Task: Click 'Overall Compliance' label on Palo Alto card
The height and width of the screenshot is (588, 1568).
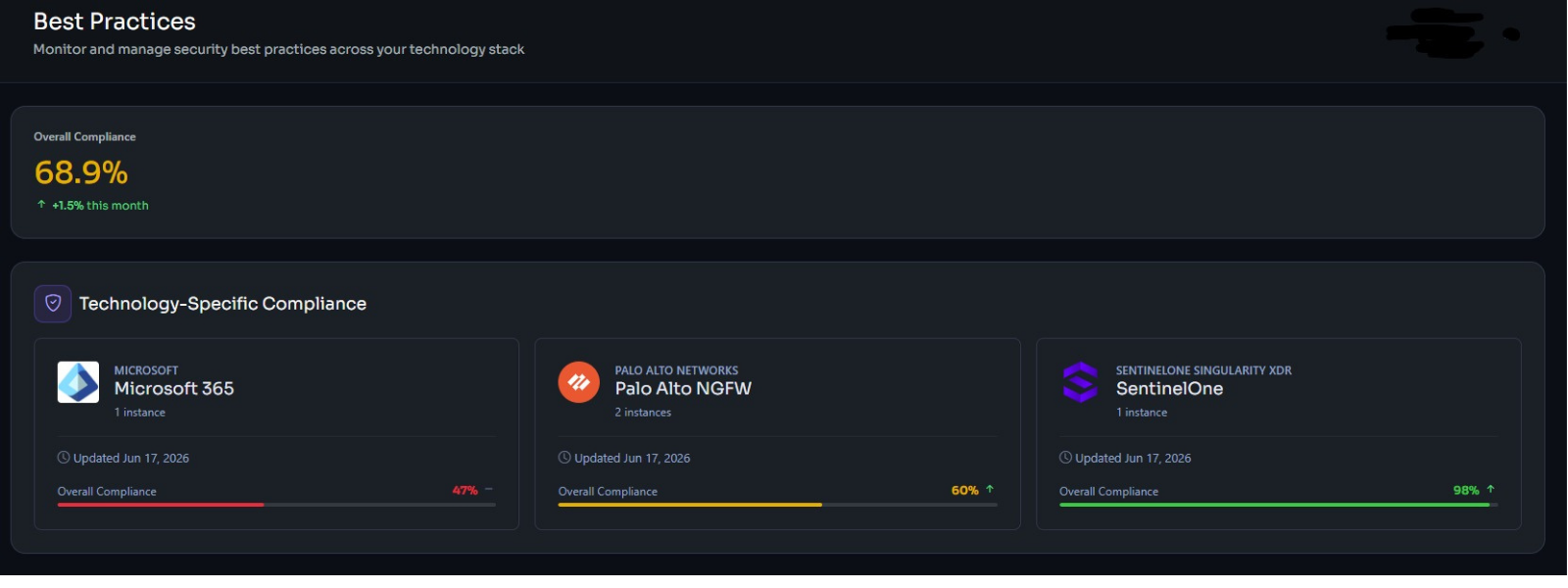Action: 608,492
